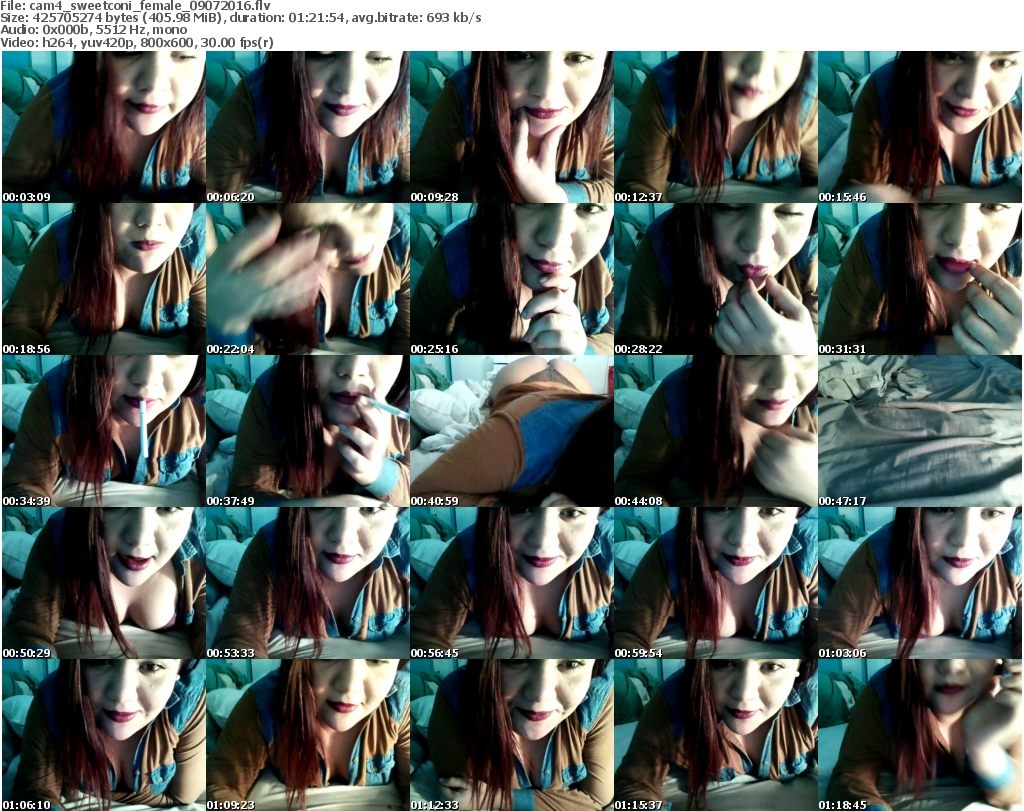Viewport: 1024px width, 811px height.
Task: Select the 'Size: 425705274 bytes' header line
Action: pos(241,18)
